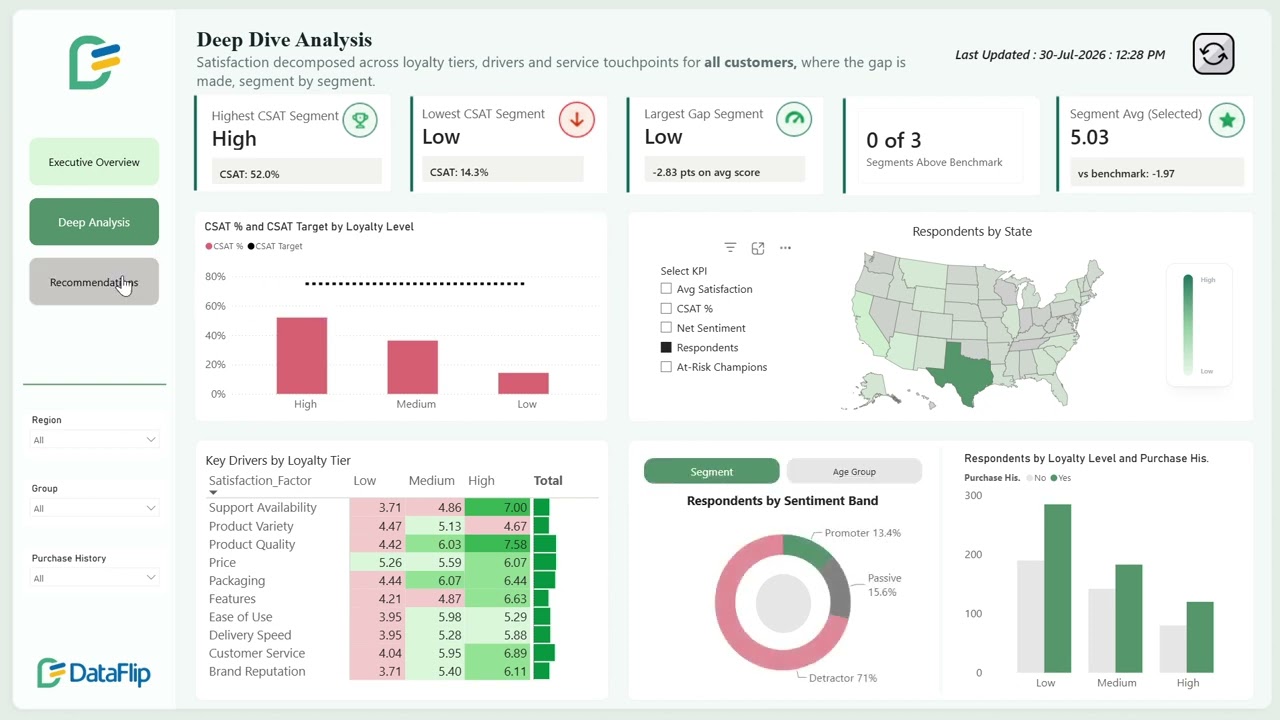Screen dimensions: 1280x720
Task: Open the Region filter dropdown
Action: 94,439
